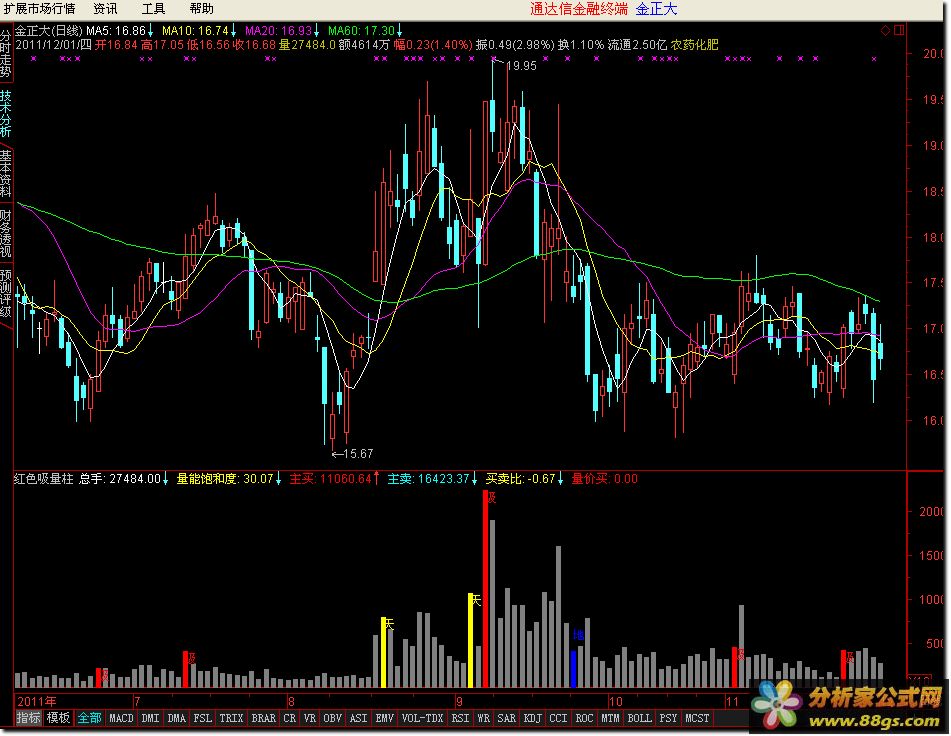The height and width of the screenshot is (736, 951).
Task: Click the 总手: 27484.00 value
Action: (x=120, y=479)
